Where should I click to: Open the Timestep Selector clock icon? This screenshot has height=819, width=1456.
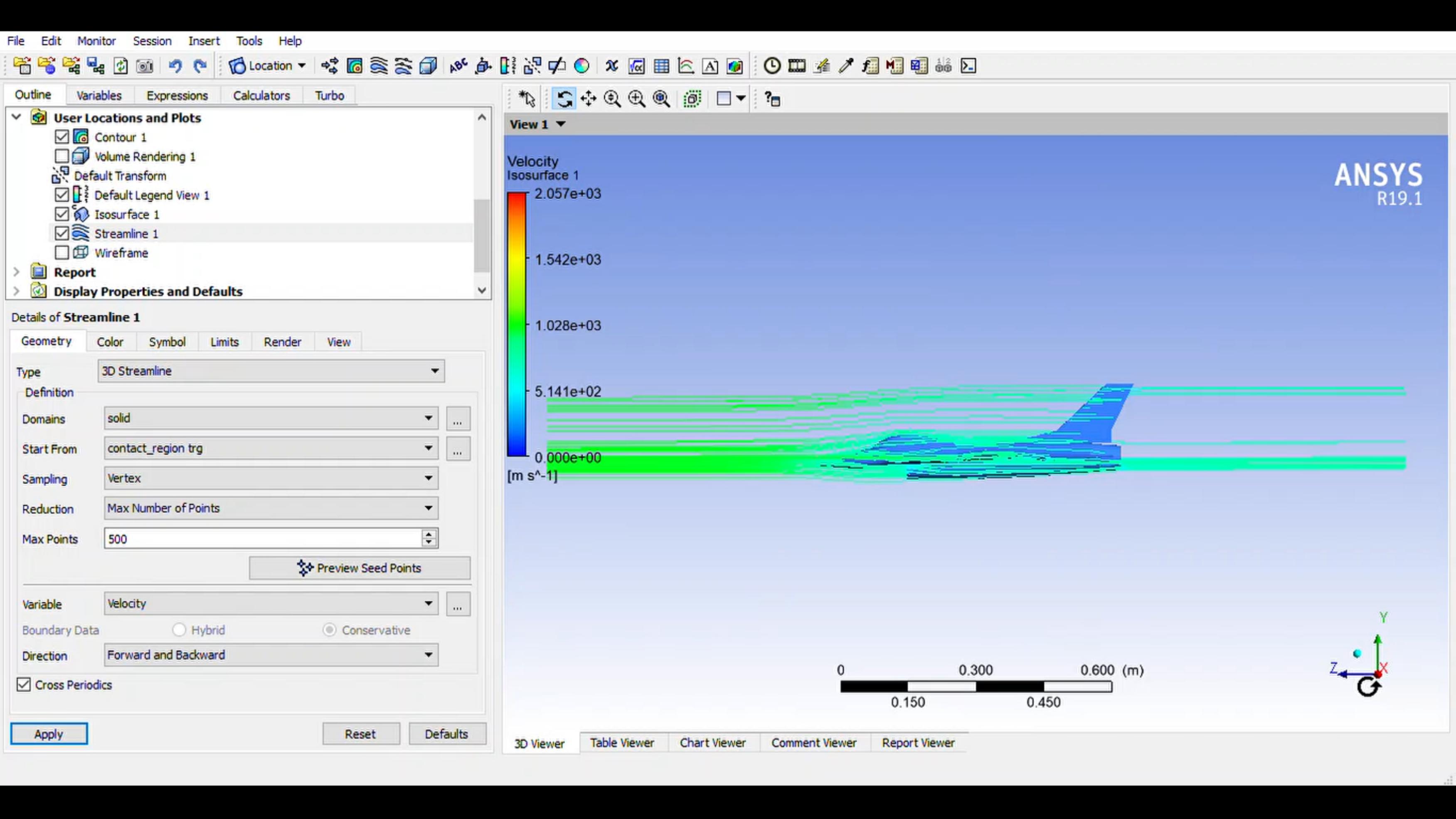(771, 66)
